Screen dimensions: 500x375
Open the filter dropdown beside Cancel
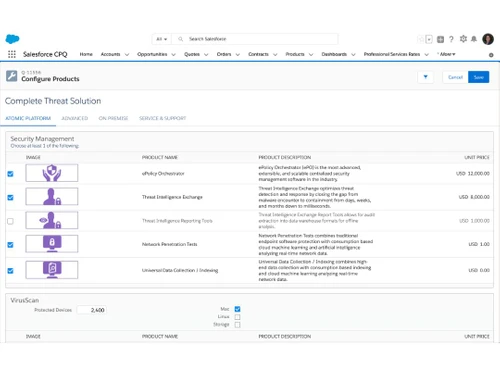(x=425, y=77)
